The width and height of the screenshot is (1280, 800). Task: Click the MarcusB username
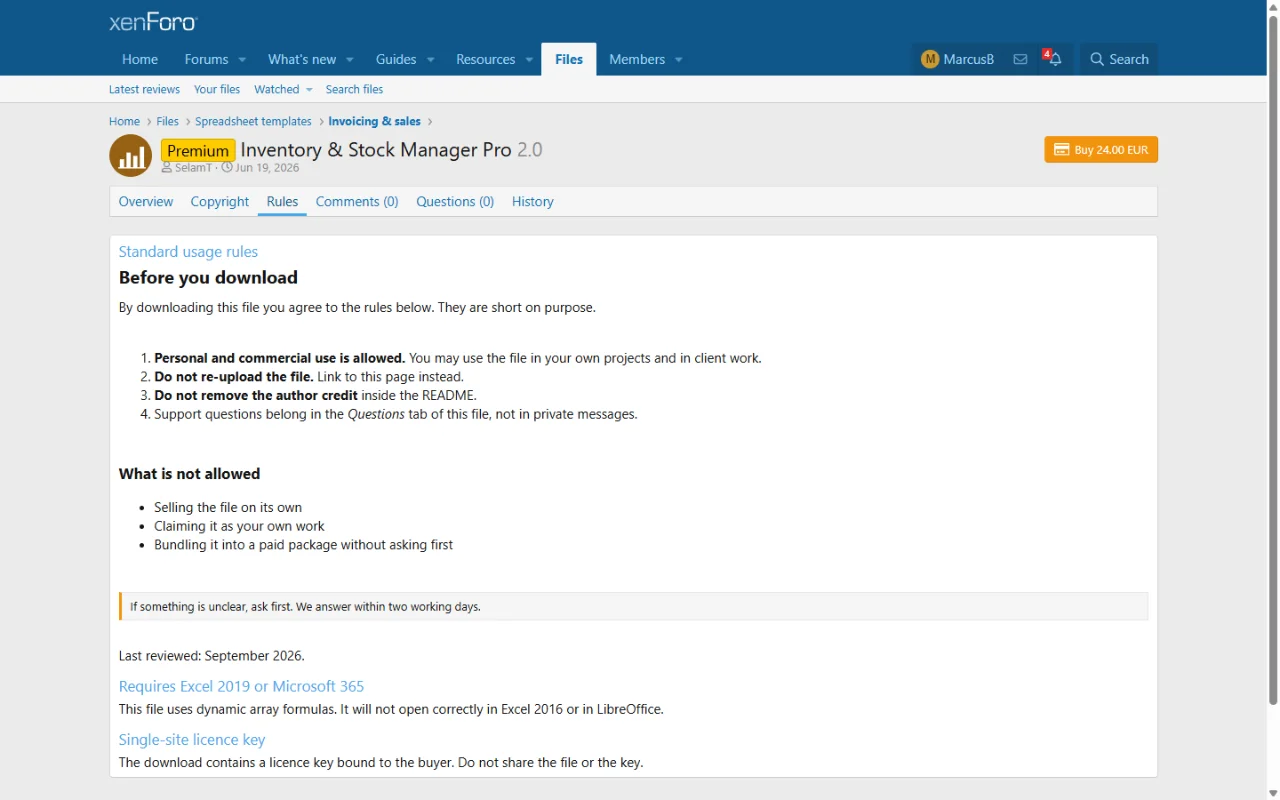[969, 59]
